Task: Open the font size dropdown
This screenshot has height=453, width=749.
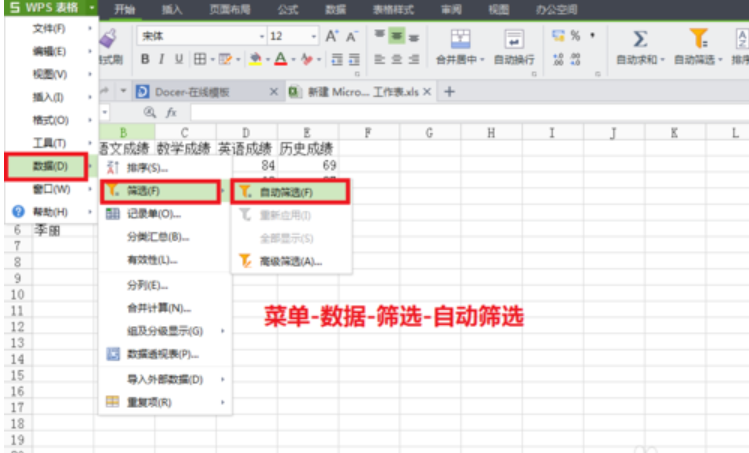Action: (x=313, y=36)
